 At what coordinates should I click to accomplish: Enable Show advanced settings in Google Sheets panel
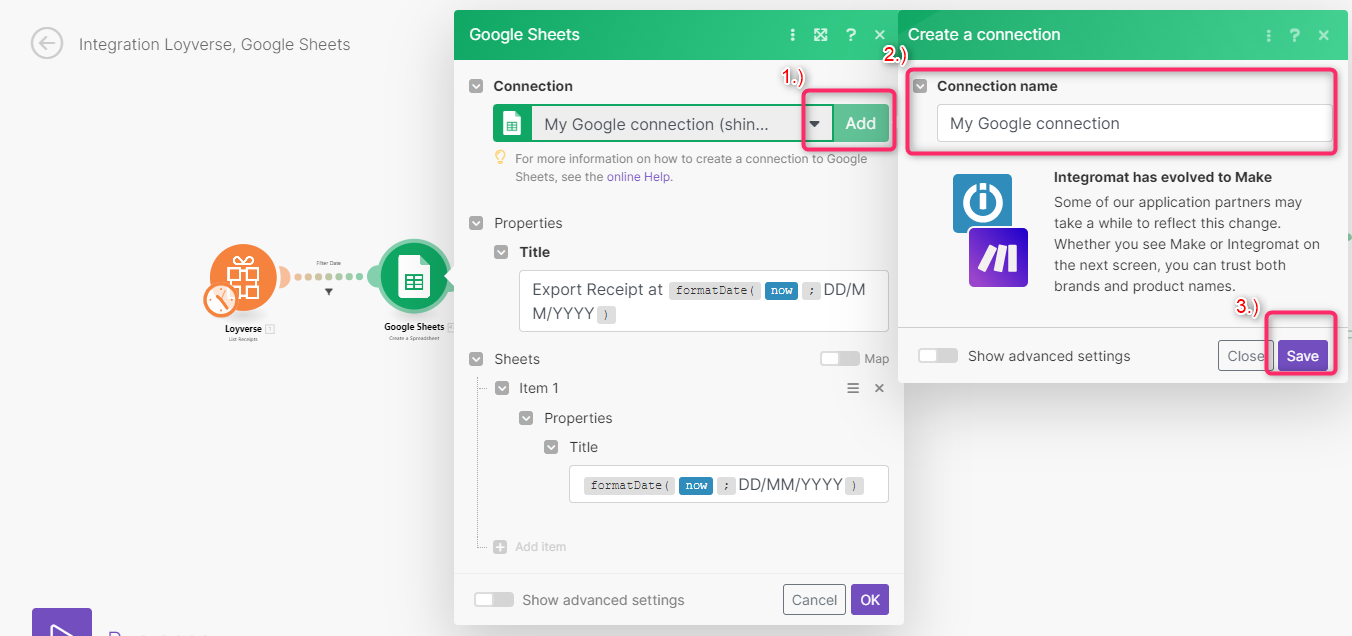coord(493,599)
